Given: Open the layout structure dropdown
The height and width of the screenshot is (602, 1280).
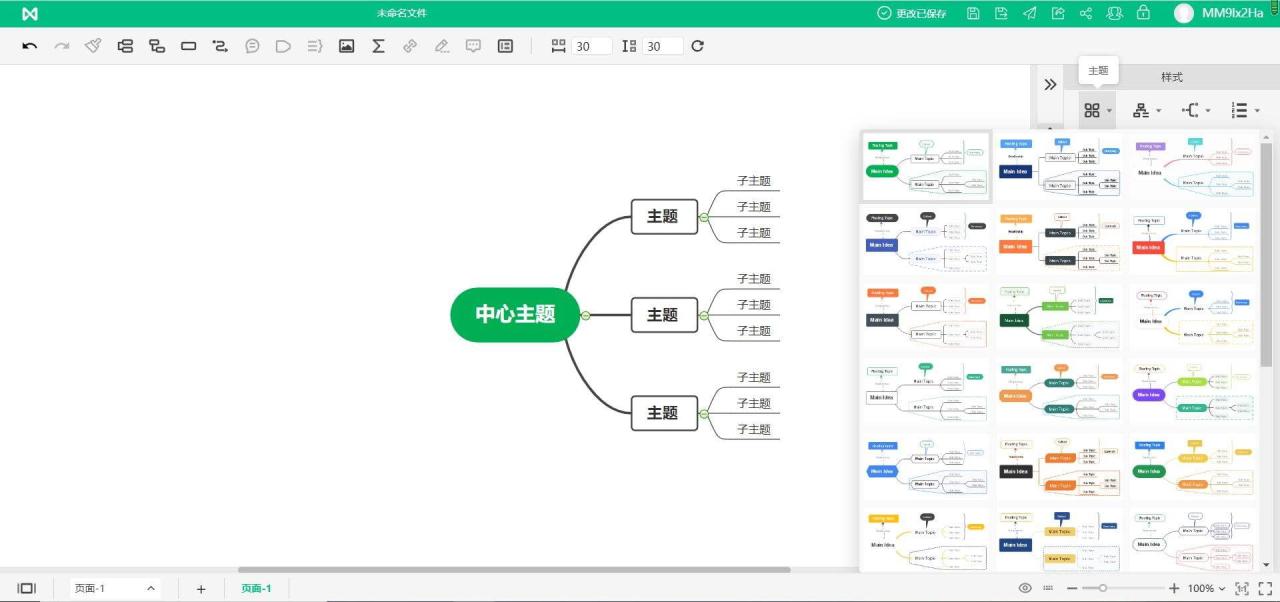Looking at the screenshot, I should pyautogui.click(x=1147, y=111).
